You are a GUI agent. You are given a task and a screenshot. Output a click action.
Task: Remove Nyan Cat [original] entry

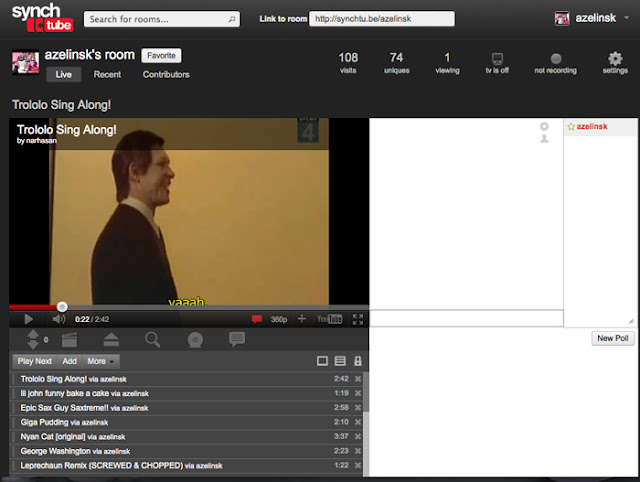tap(358, 436)
